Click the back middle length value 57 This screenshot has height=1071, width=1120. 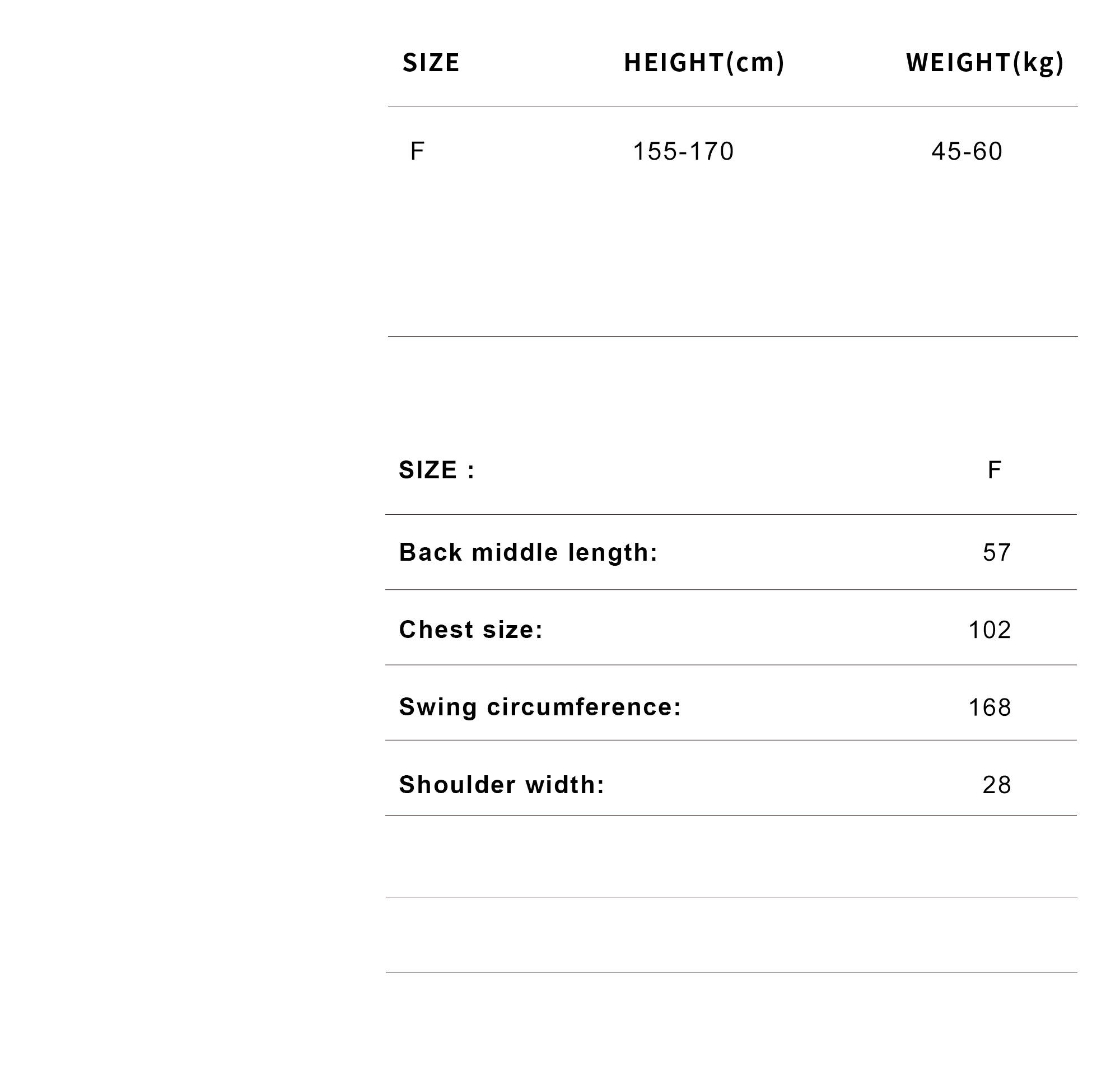click(x=997, y=552)
